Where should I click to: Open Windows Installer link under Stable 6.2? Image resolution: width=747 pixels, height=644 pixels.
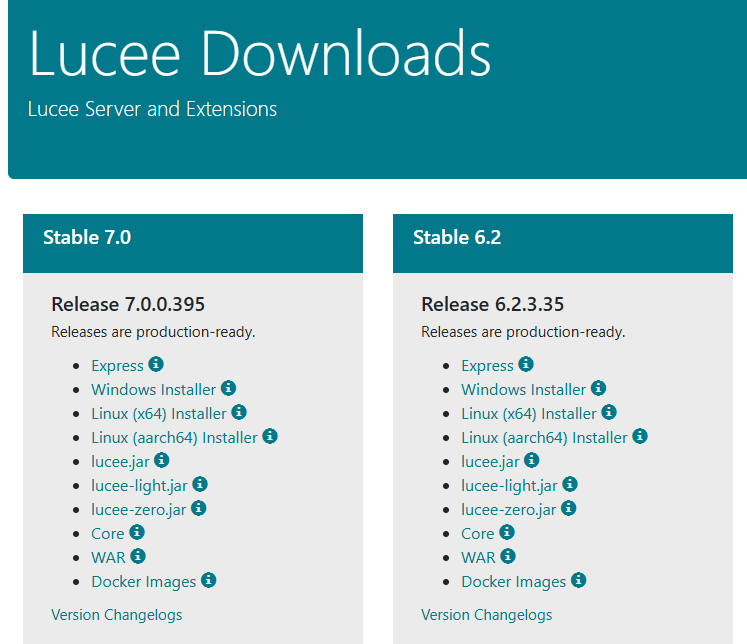click(523, 389)
